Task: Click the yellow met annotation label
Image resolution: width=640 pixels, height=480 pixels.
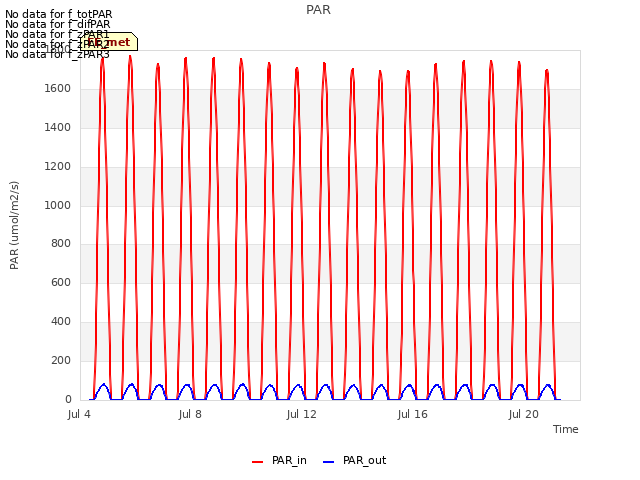Action: (109, 42)
